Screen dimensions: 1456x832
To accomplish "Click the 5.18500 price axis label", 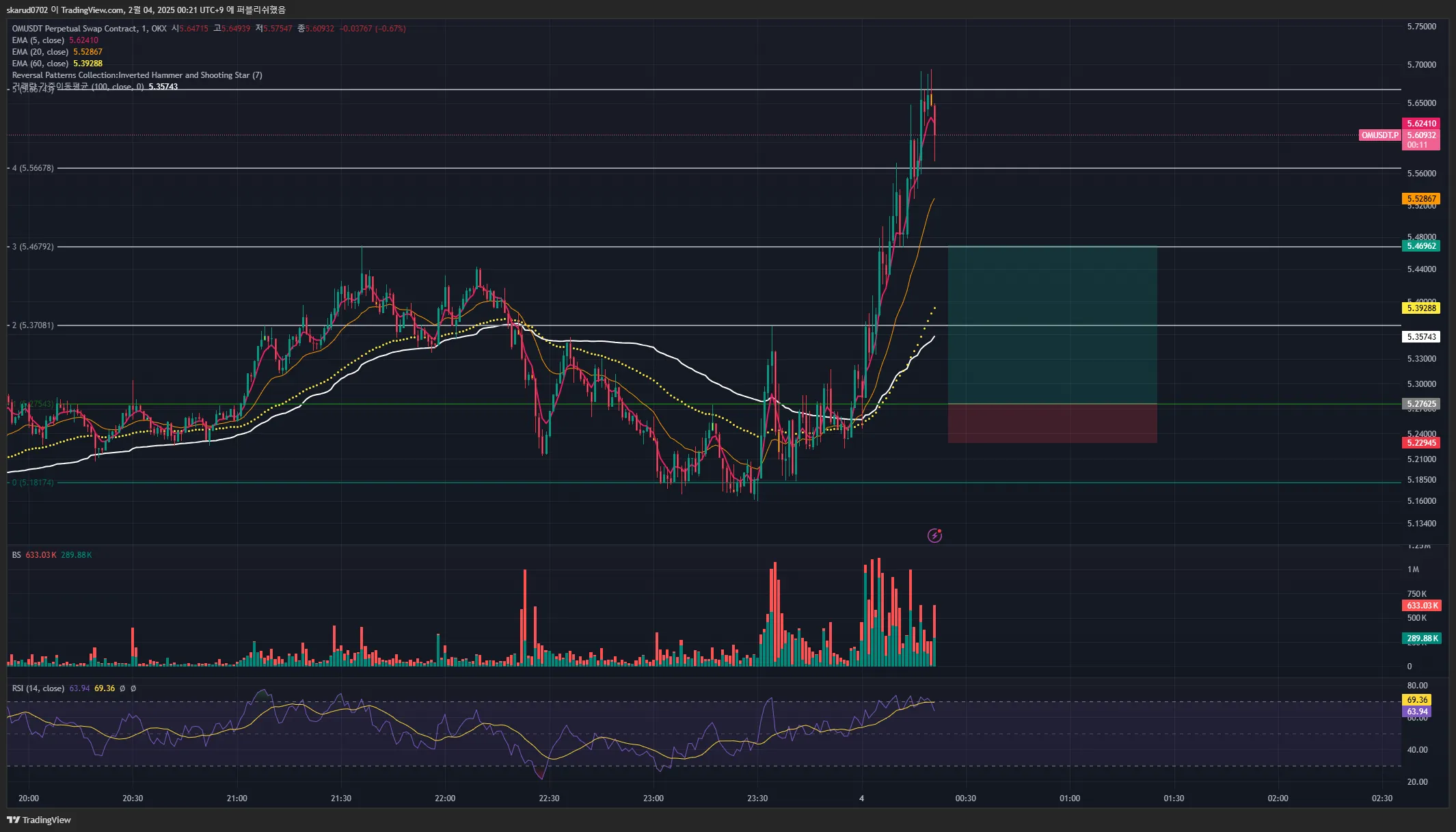I will pos(1422,480).
